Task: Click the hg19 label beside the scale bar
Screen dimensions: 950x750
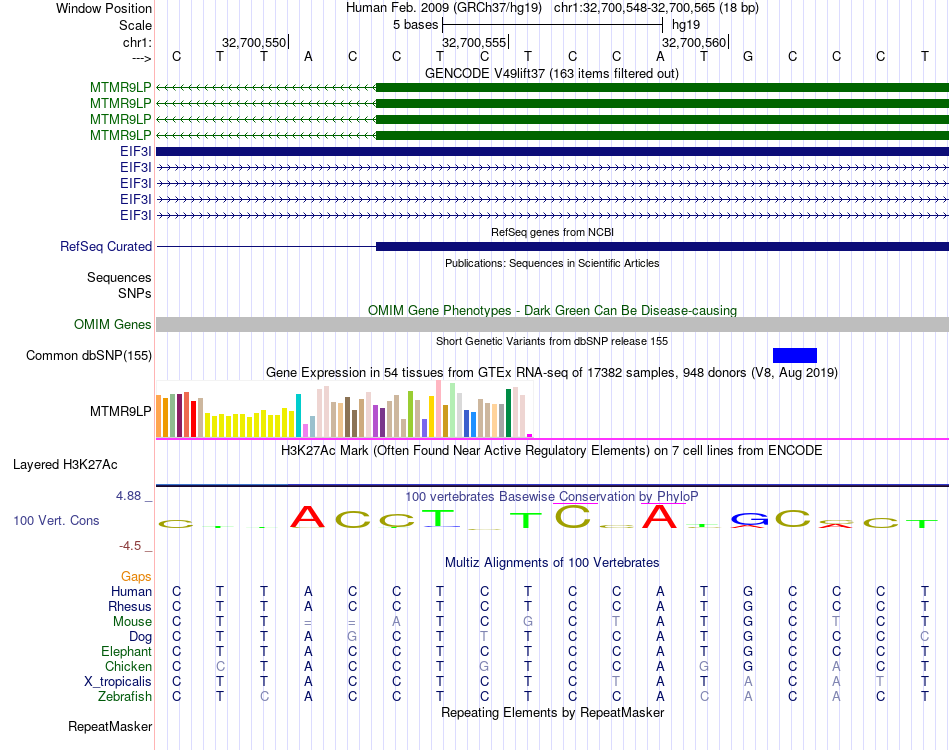Action: coord(686,25)
